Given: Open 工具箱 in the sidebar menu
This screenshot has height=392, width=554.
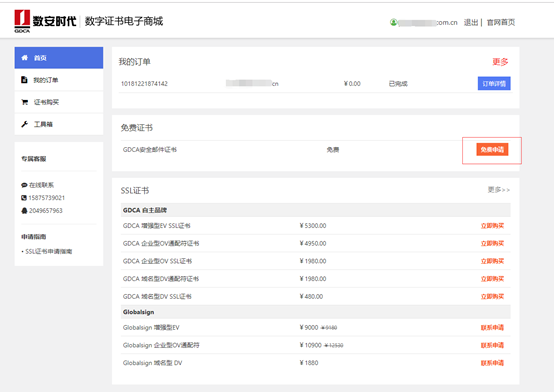Looking at the screenshot, I should [59, 124].
